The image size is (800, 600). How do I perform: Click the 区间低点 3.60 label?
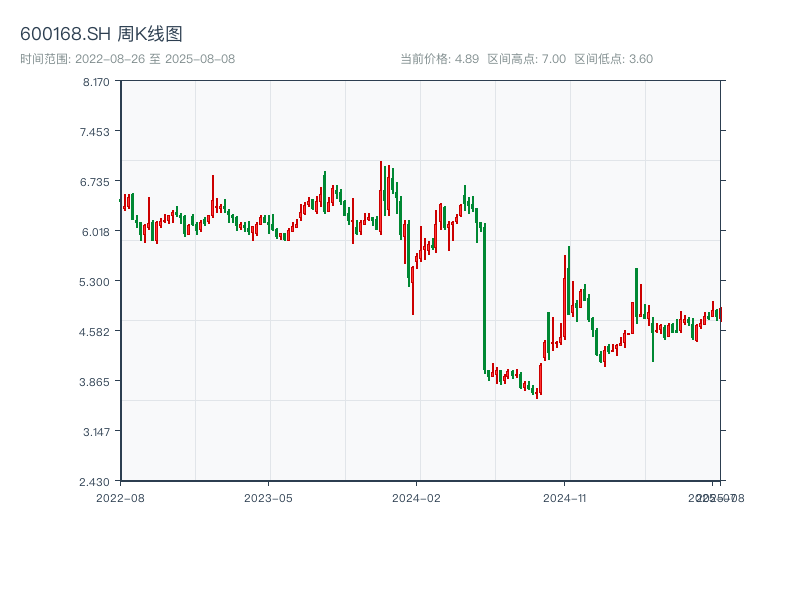pyautogui.click(x=613, y=59)
